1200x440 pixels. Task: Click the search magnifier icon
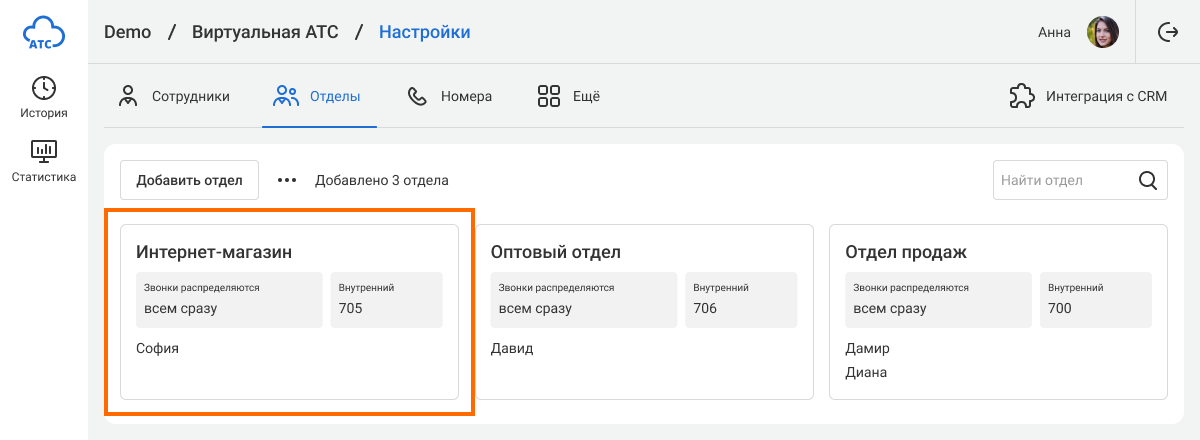click(x=1148, y=181)
